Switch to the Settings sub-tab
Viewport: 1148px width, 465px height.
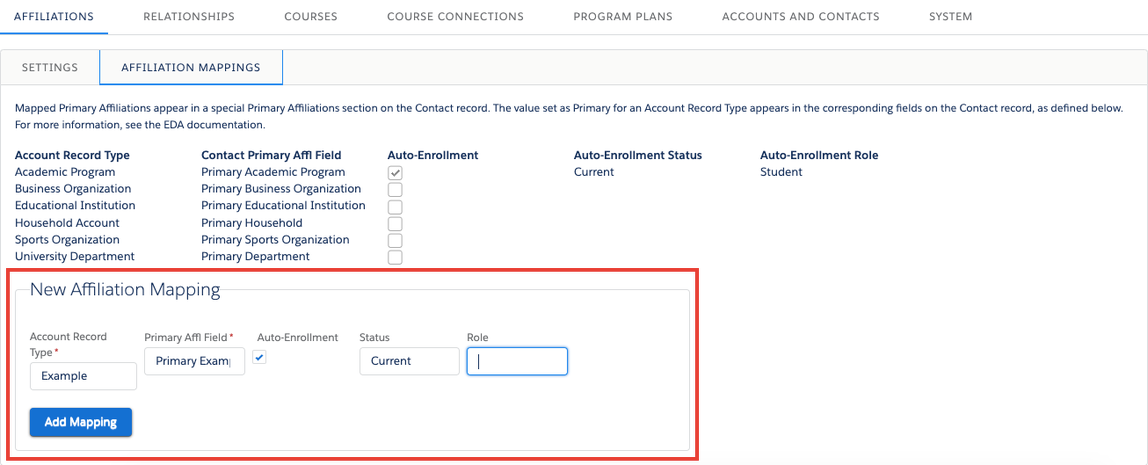click(50, 68)
